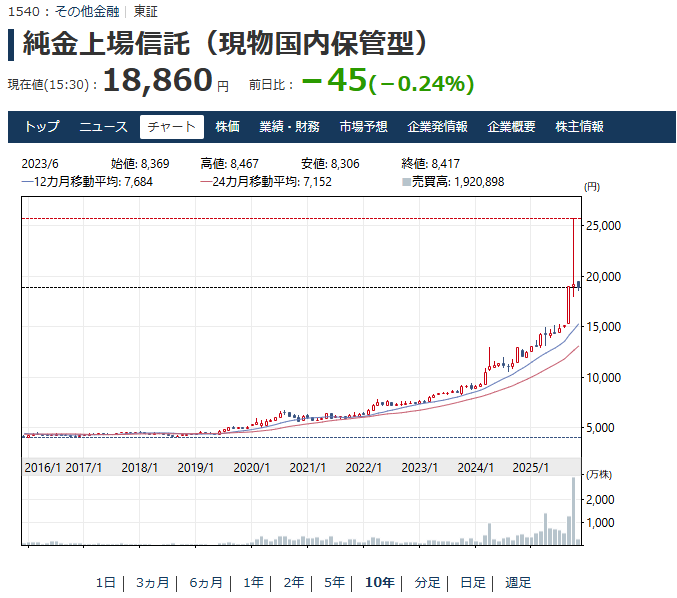The image size is (677, 598).
Task: Switch to 分足 minute candles
Action: 428,583
